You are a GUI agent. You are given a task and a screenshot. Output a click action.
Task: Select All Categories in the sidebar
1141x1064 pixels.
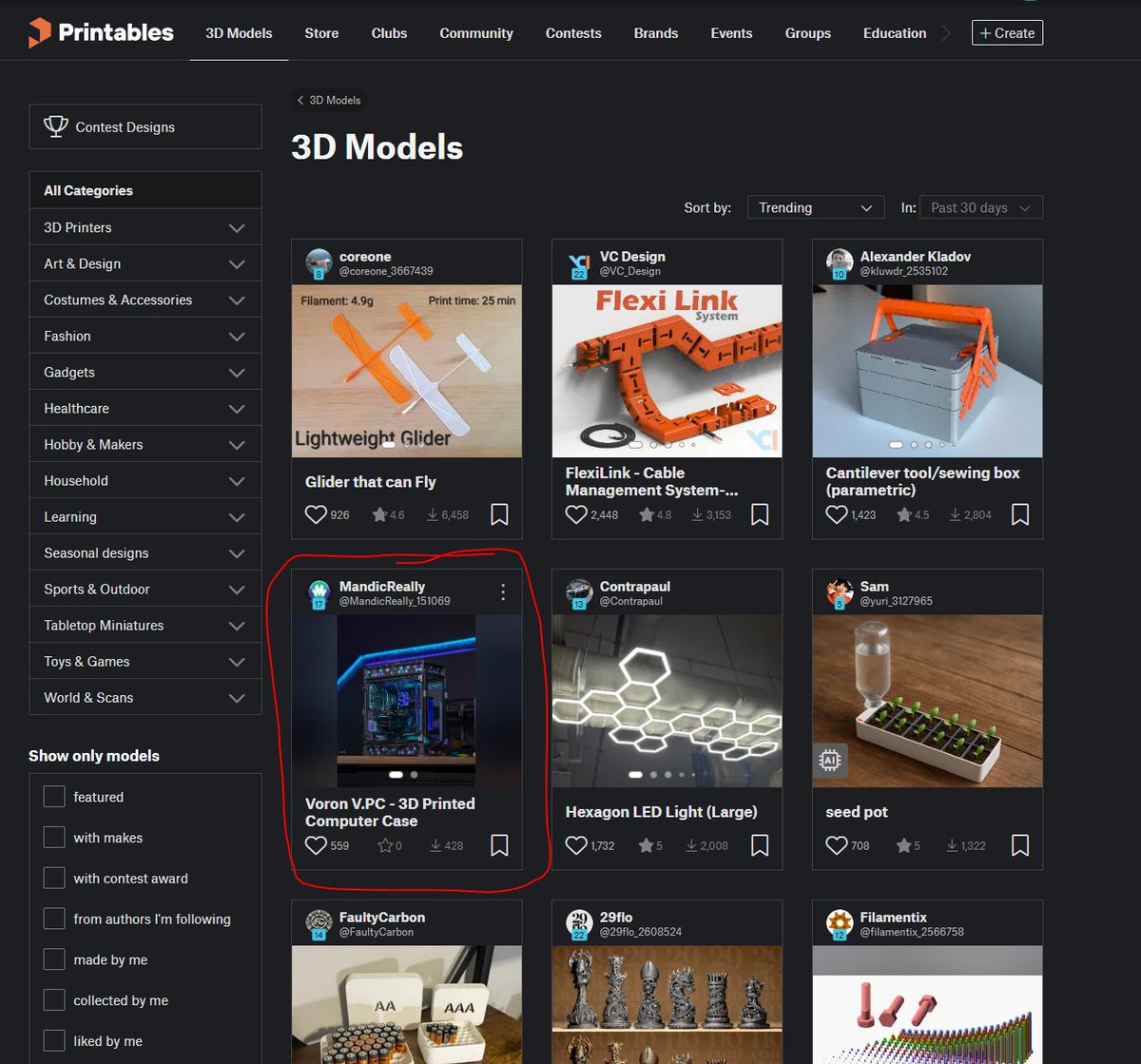click(145, 190)
